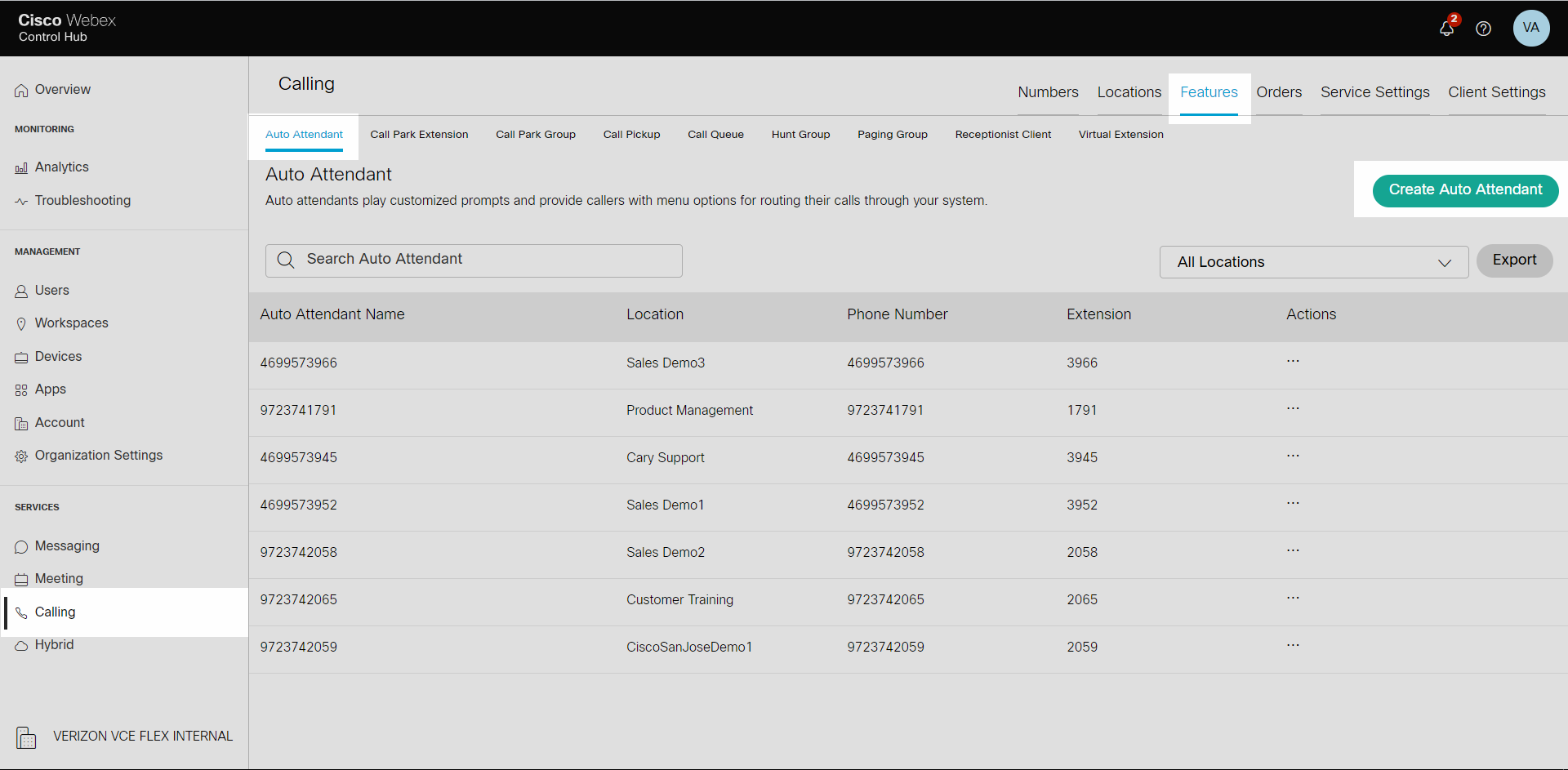Expand actions for Product Management row
Viewport: 1568px width, 770px height.
[1293, 408]
